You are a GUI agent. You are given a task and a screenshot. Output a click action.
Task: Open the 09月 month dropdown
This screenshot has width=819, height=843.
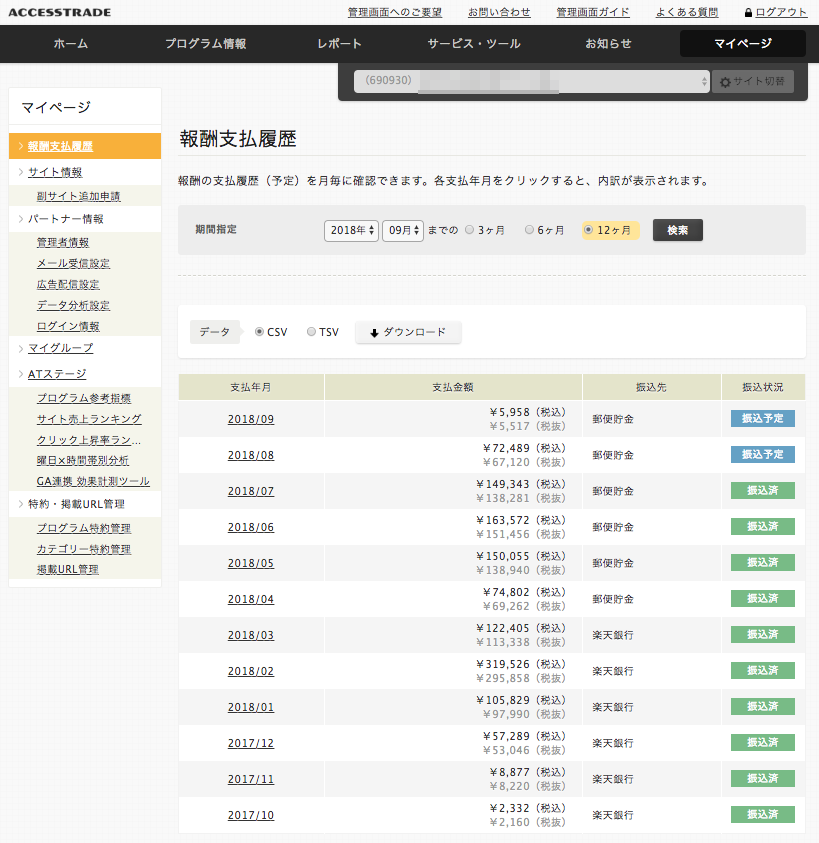tap(403, 231)
